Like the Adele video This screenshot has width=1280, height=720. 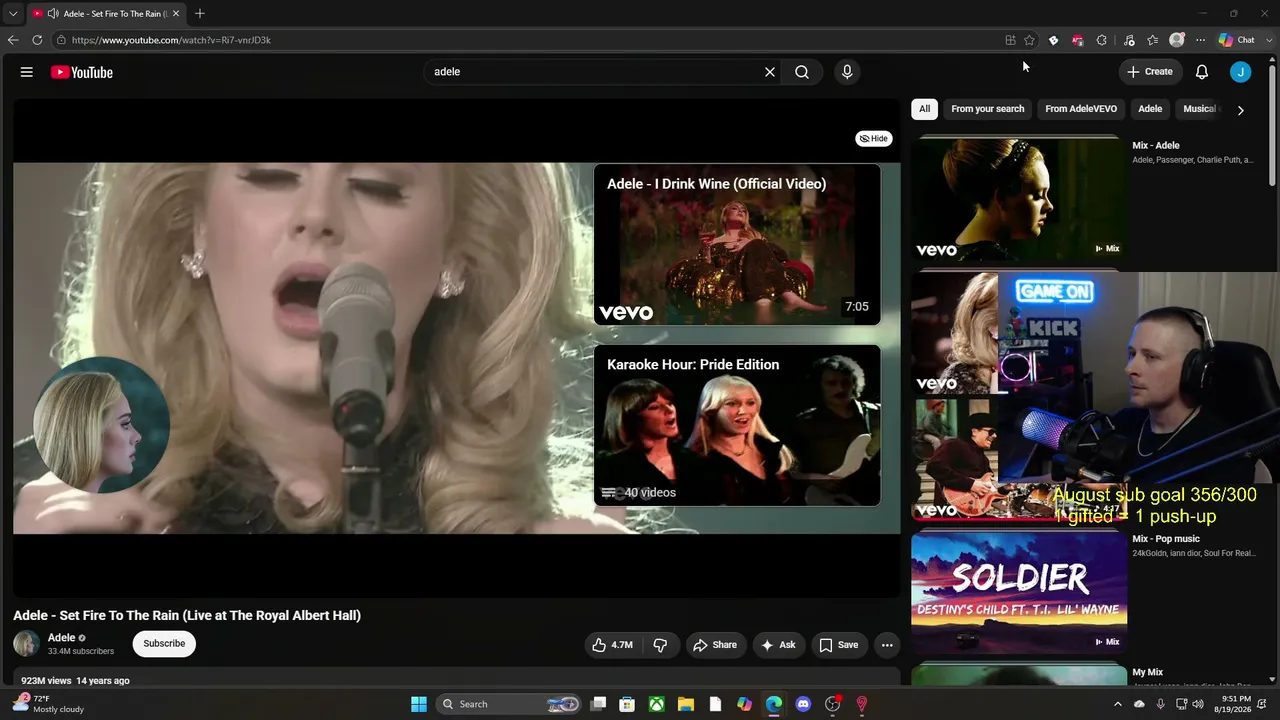[612, 645]
